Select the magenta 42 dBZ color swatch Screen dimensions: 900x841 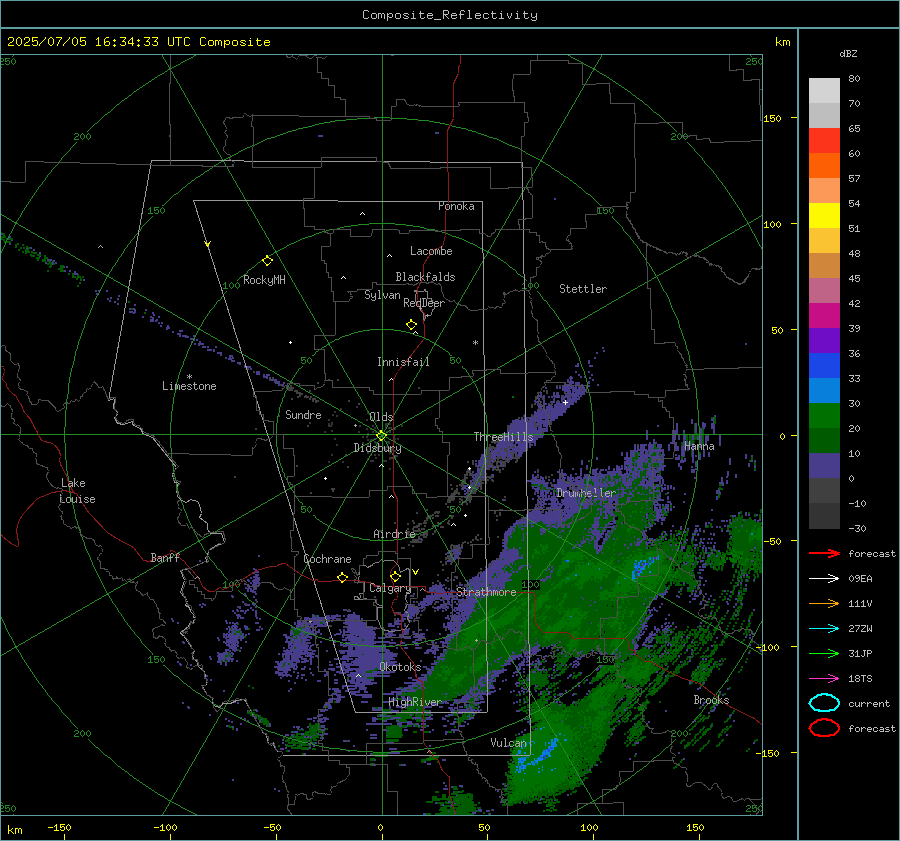[824, 315]
